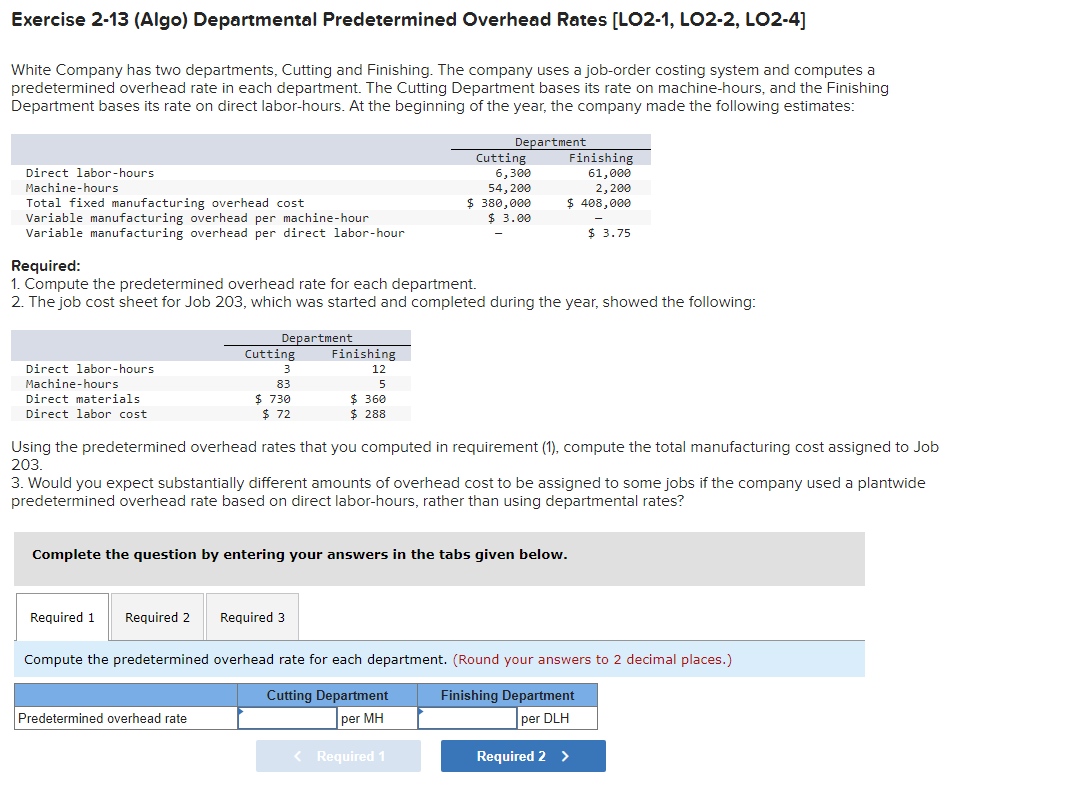Click the per DLH unit label
This screenshot has height=799, width=1065.
(x=545, y=718)
